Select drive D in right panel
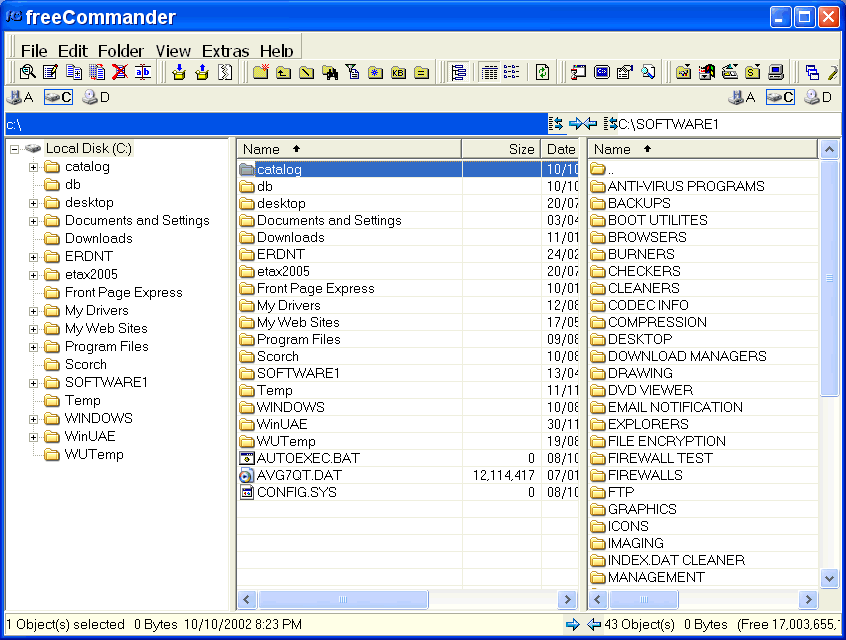 818,98
